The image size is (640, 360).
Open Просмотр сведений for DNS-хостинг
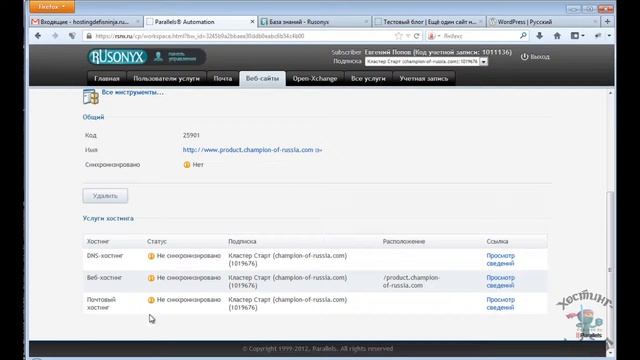[500, 260]
